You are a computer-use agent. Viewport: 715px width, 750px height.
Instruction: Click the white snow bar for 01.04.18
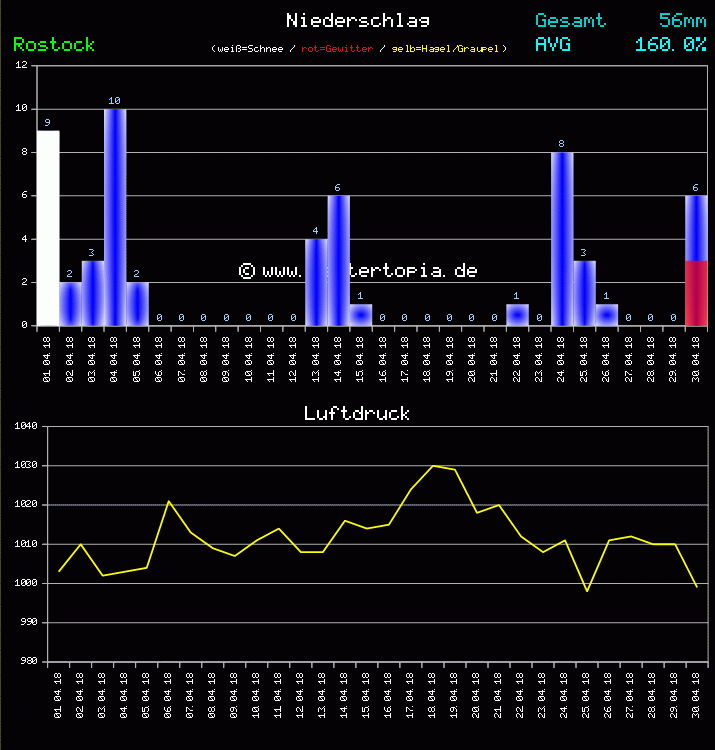tap(48, 228)
